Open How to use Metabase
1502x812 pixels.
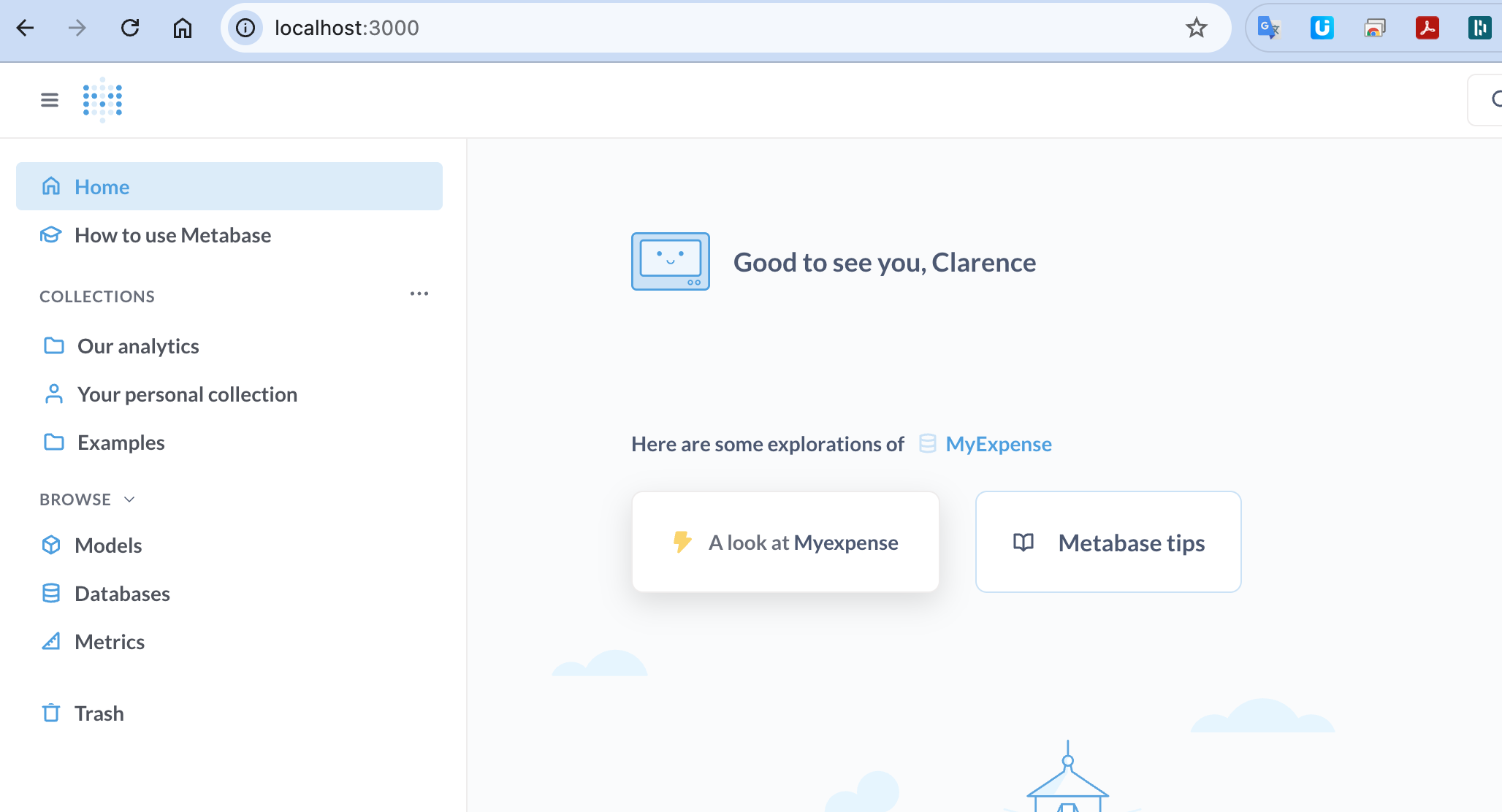click(x=229, y=235)
